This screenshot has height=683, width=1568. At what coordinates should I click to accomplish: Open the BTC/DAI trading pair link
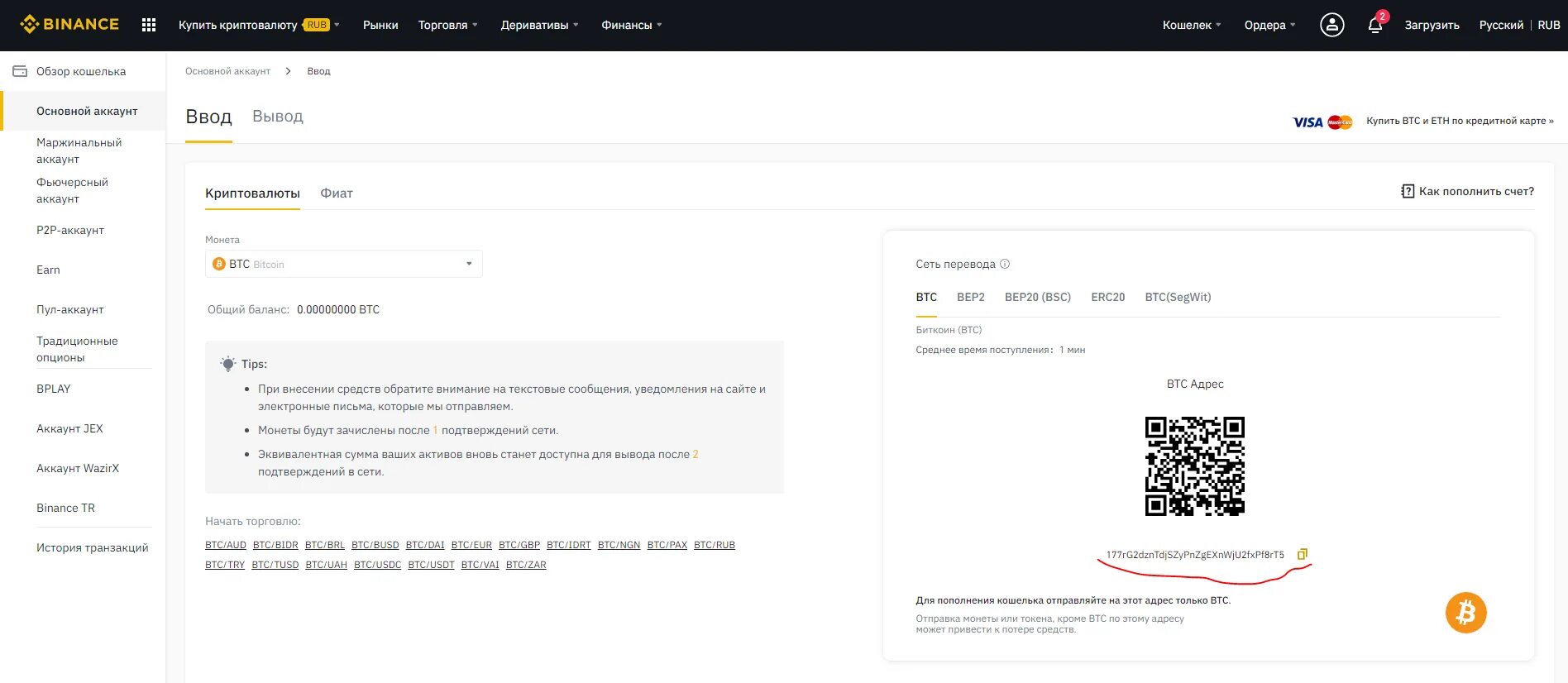coord(425,545)
